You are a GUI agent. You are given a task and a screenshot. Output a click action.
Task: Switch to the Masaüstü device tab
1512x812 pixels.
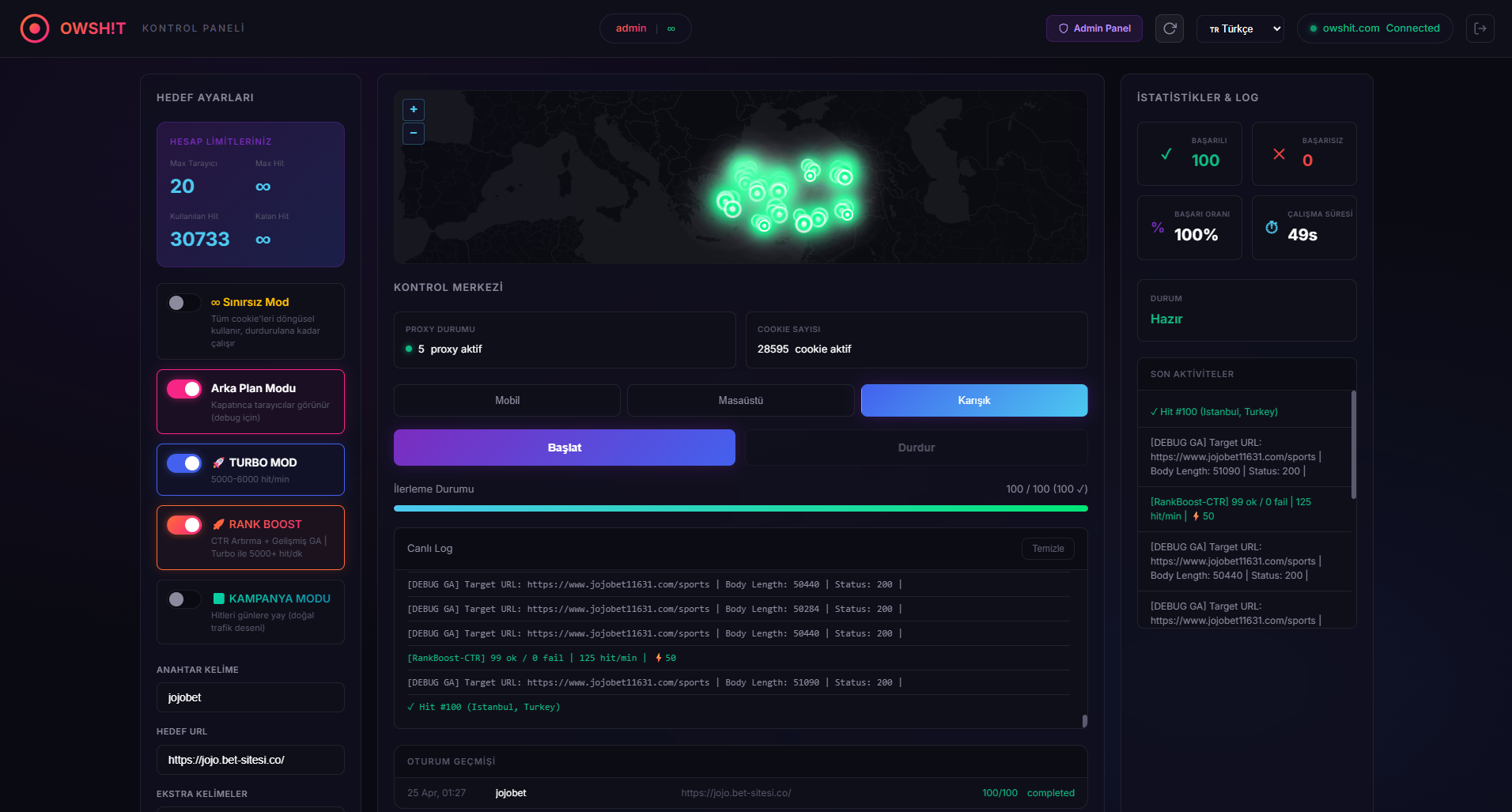point(740,401)
